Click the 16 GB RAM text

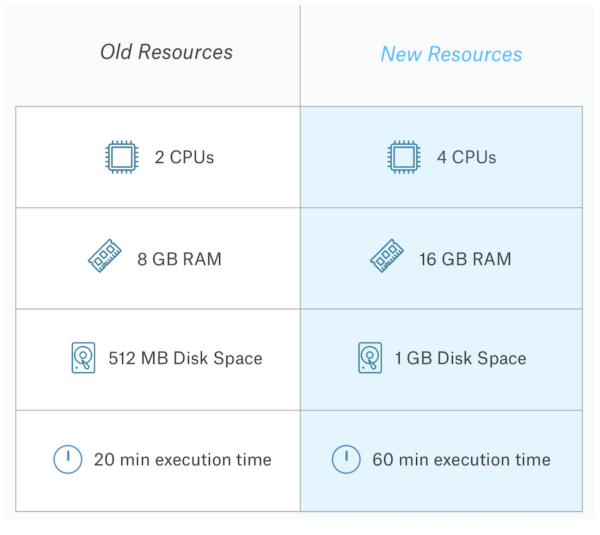tap(465, 259)
